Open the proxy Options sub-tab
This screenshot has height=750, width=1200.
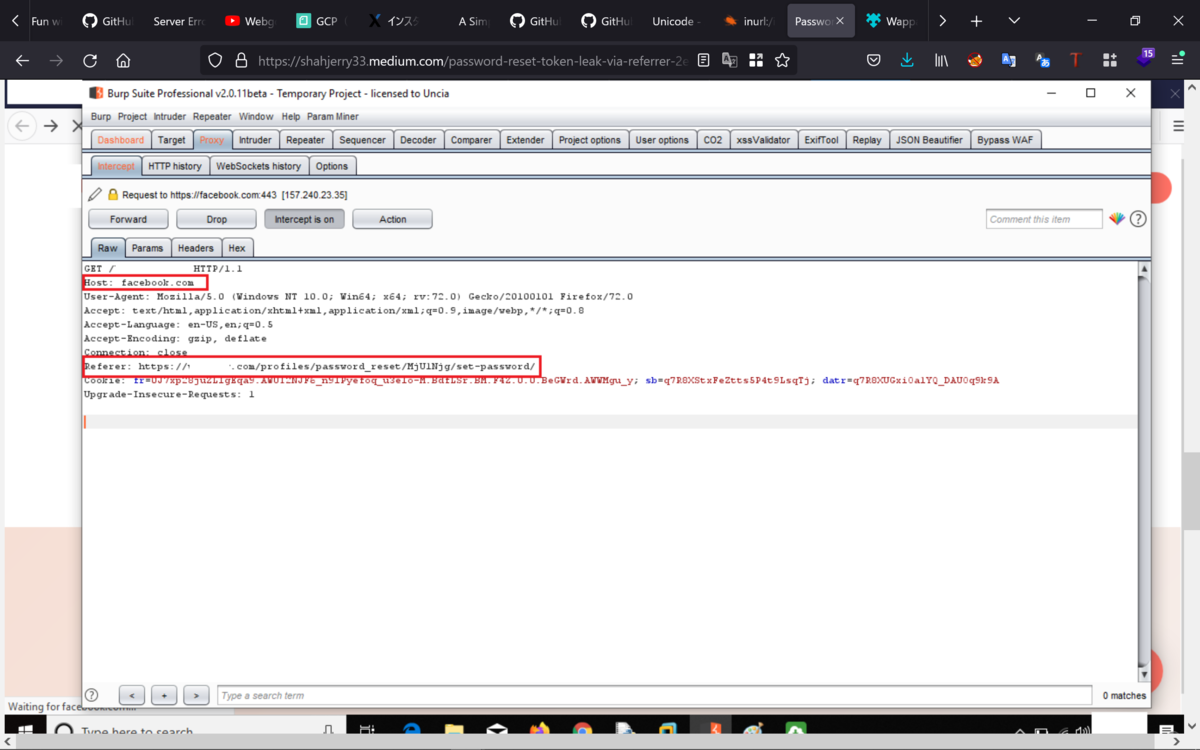tap(331, 166)
